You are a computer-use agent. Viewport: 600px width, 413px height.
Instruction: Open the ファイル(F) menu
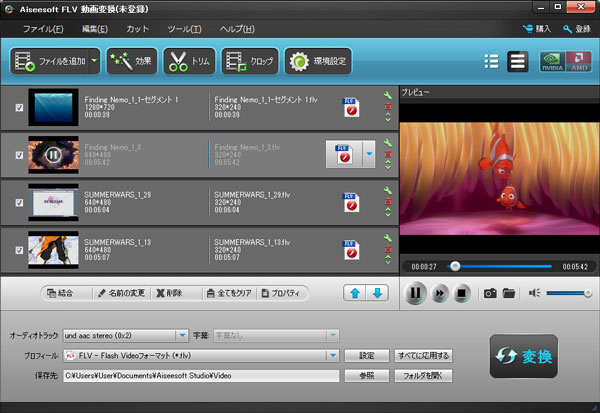[43, 29]
